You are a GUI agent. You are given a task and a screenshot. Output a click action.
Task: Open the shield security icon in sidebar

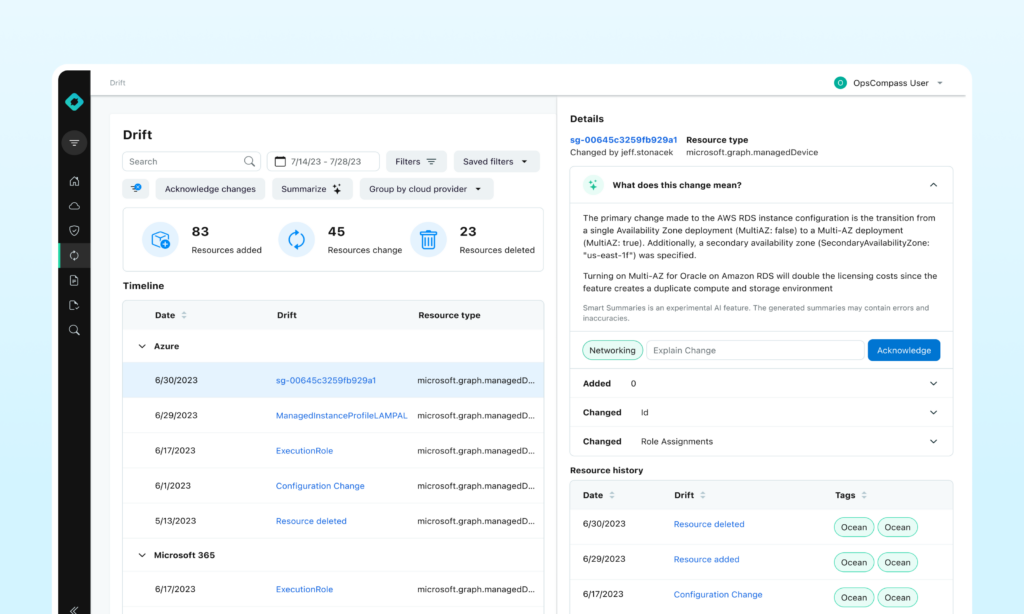point(74,231)
